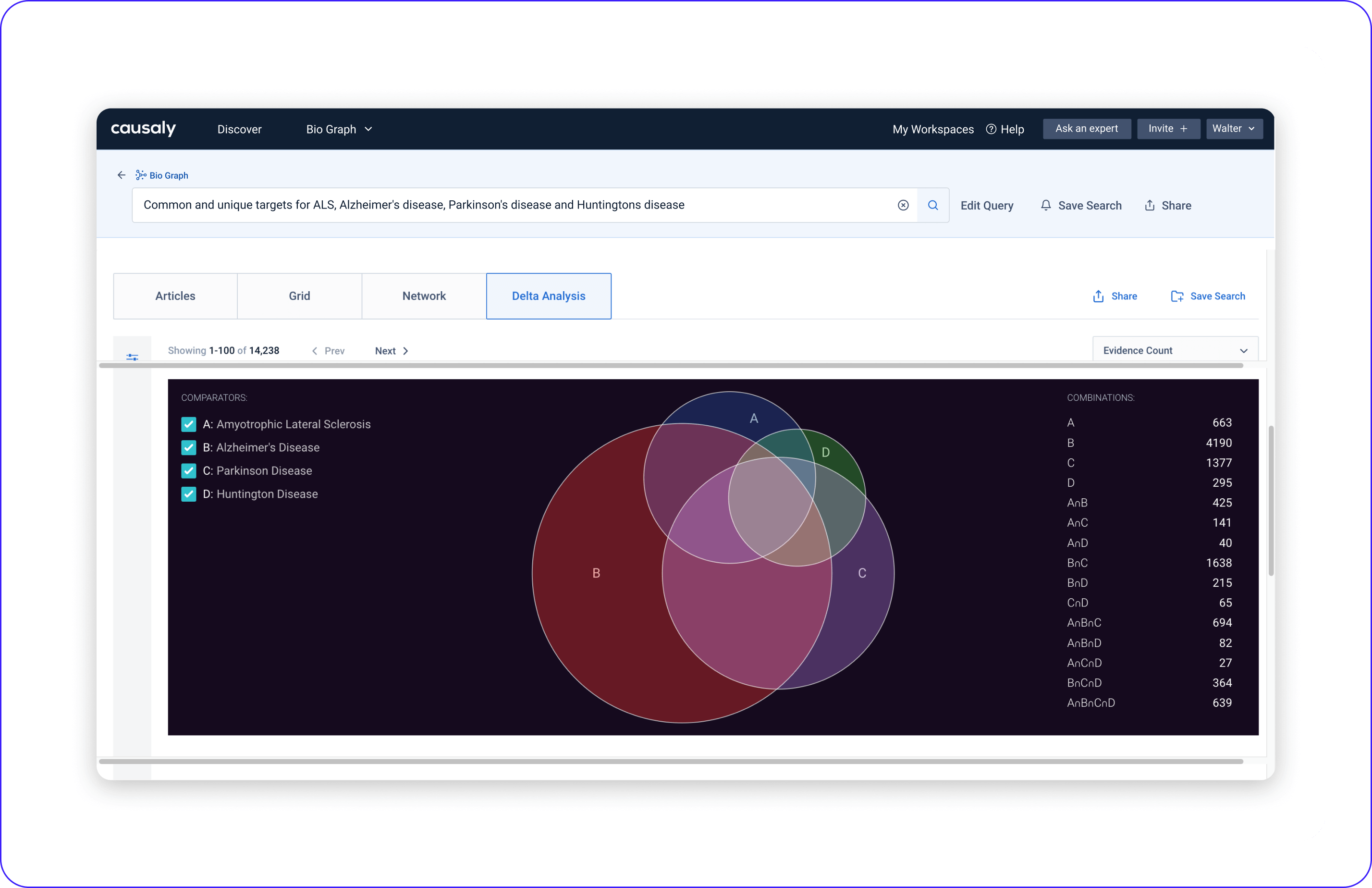The image size is (1372, 888).
Task: Click the Help question mark icon
Action: pos(991,129)
